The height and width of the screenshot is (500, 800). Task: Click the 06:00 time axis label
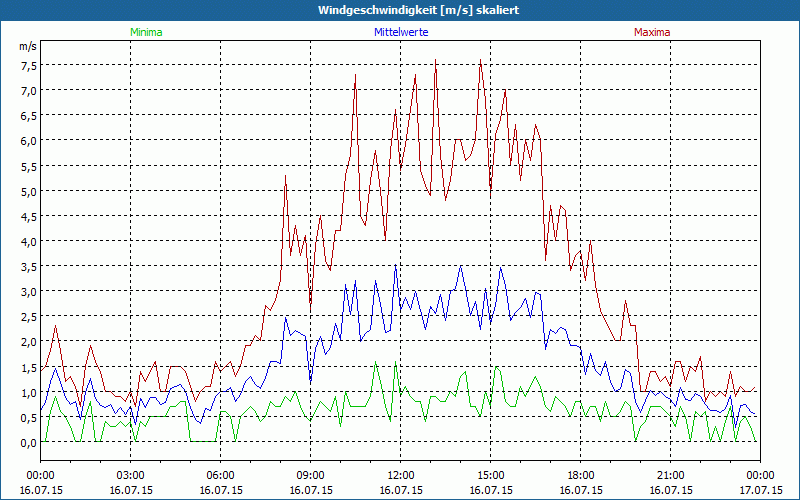pyautogui.click(x=220, y=476)
